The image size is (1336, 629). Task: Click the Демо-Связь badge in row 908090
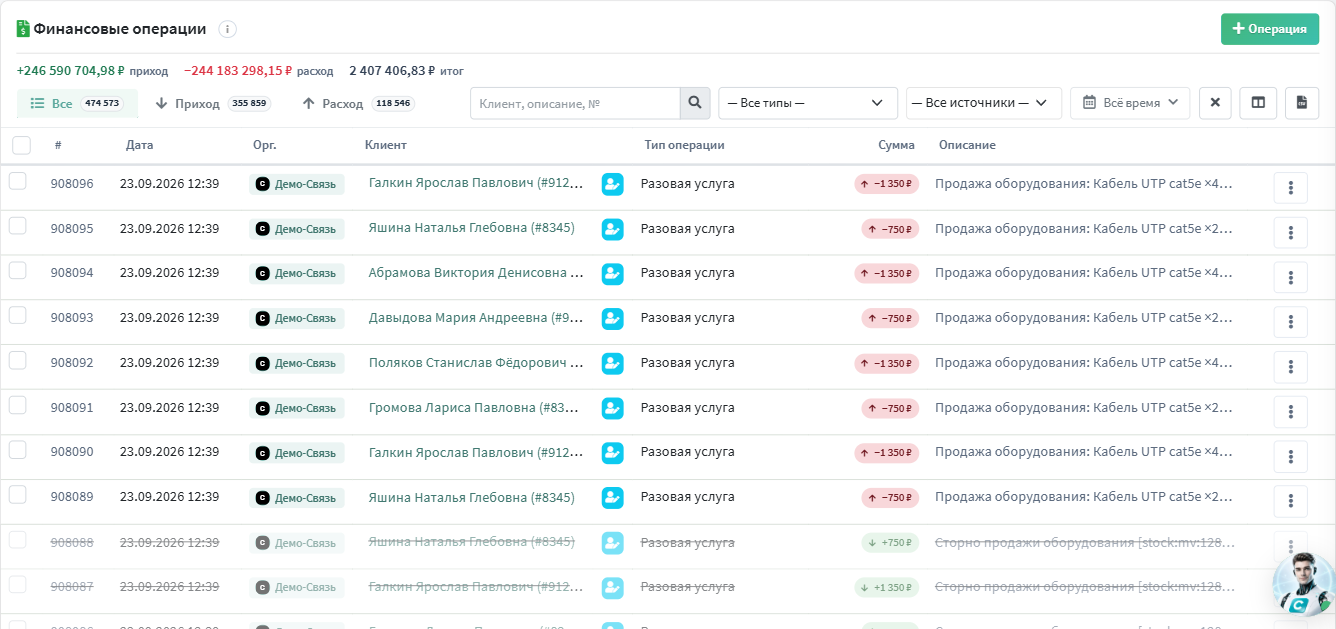pyautogui.click(x=297, y=453)
